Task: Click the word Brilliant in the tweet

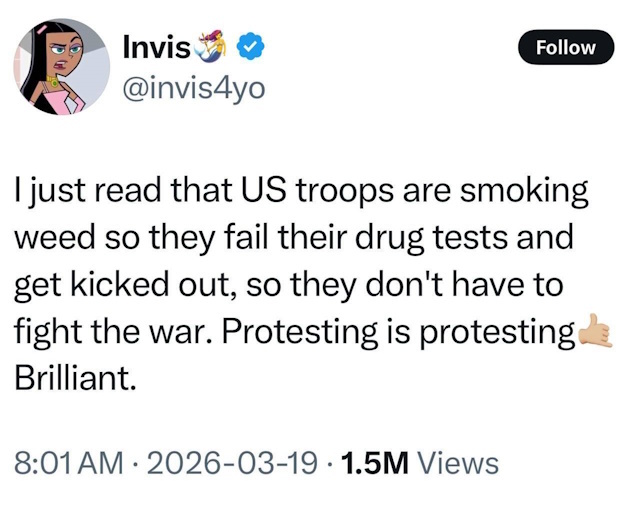Action: pyautogui.click(x=74, y=377)
